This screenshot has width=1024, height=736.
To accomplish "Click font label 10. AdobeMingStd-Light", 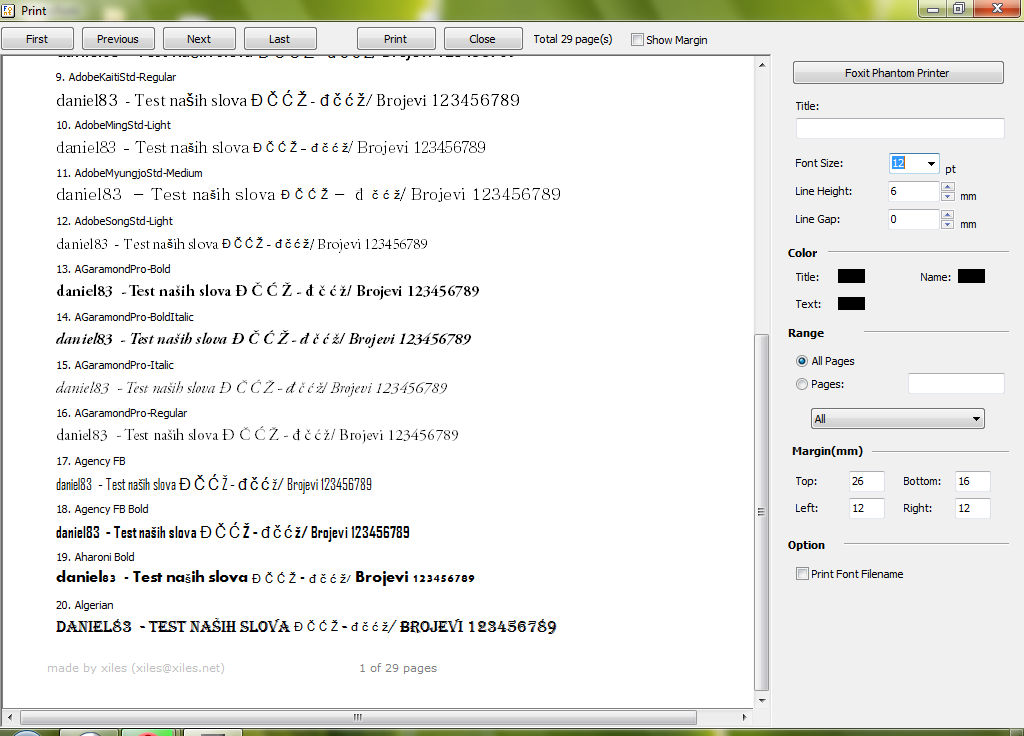I will (113, 125).
